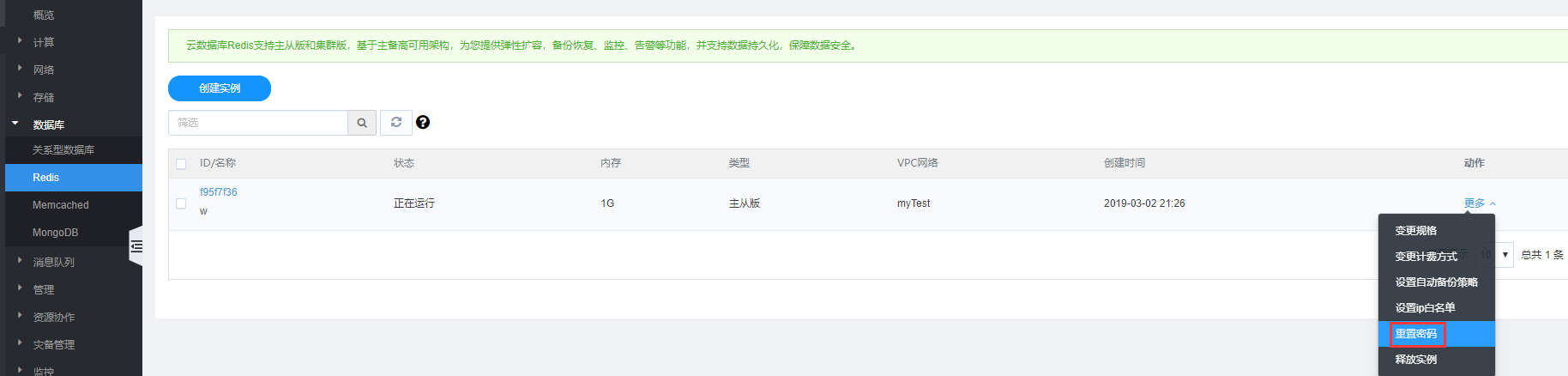1568x376 pixels.
Task: Click the 2019-03-02 21:26 creation time
Action: tap(1144, 203)
